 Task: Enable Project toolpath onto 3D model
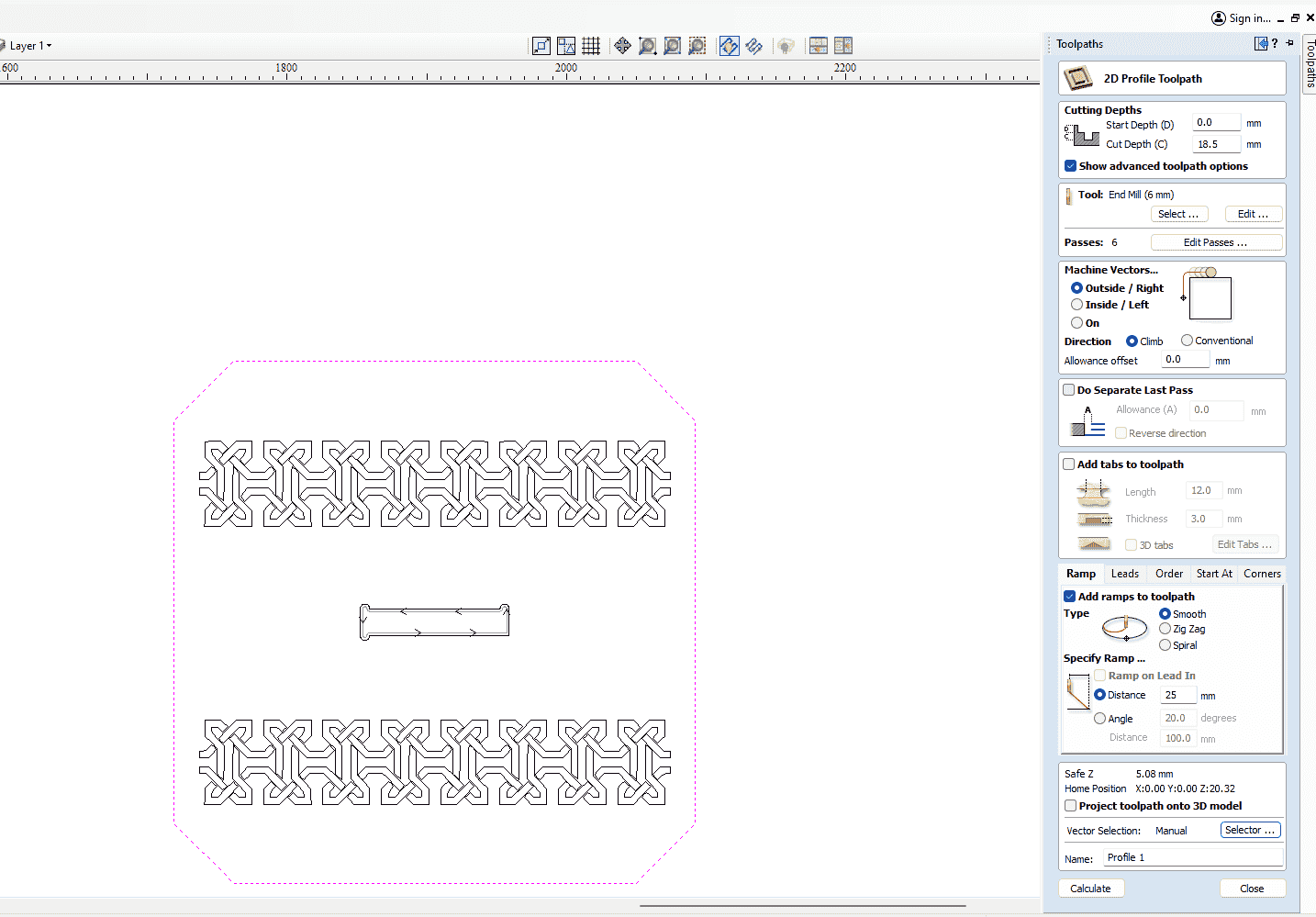click(x=1070, y=806)
